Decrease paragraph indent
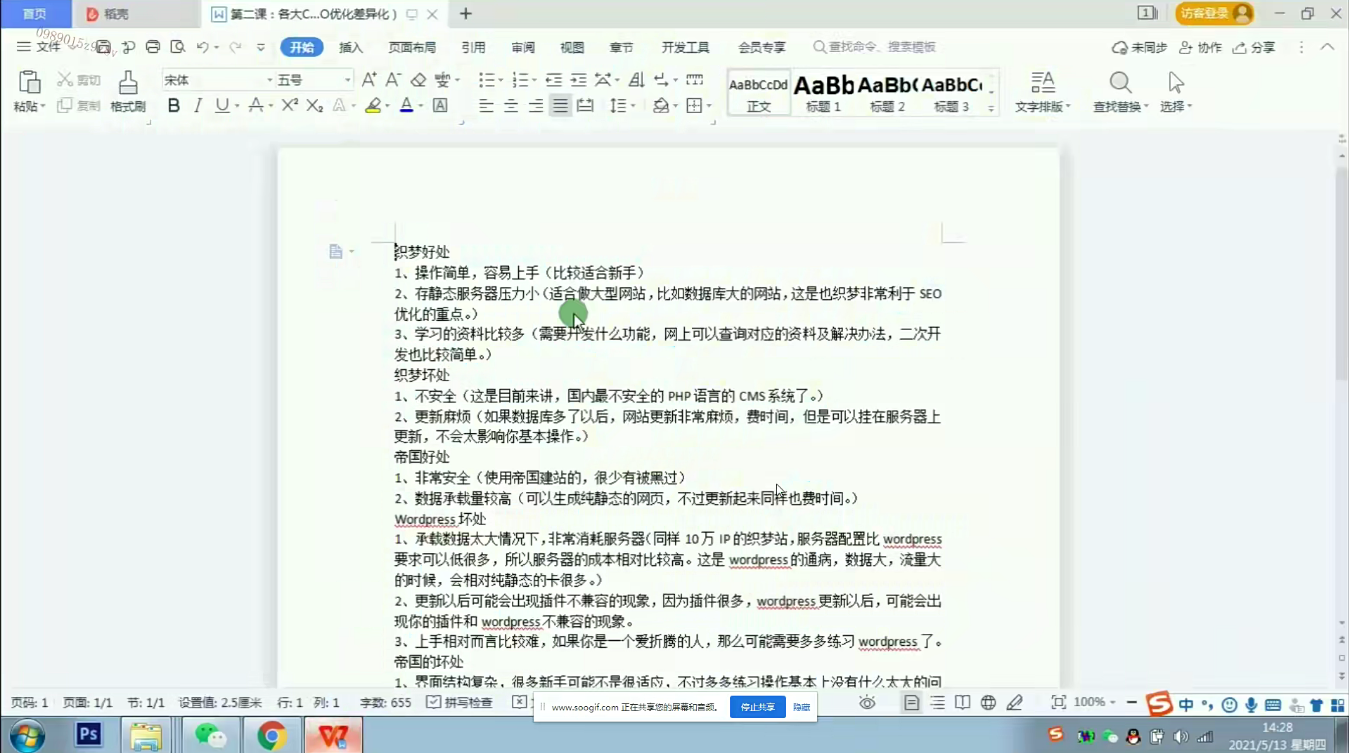 [554, 80]
